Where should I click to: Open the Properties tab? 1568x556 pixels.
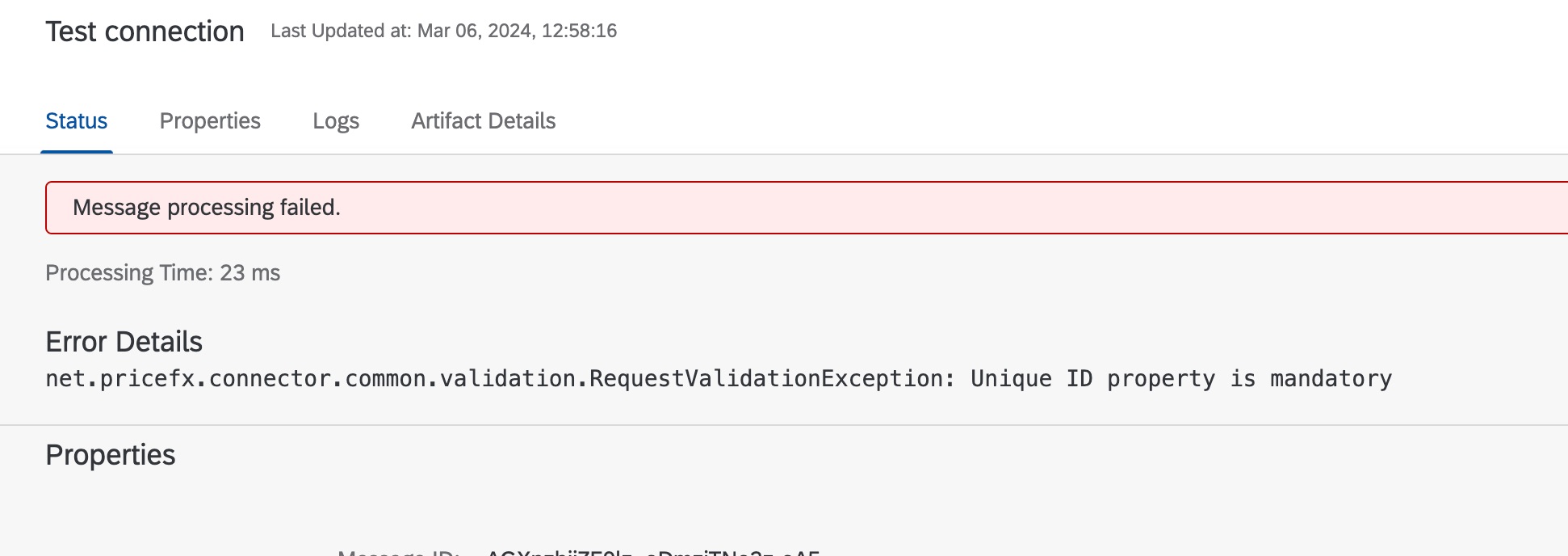[210, 121]
